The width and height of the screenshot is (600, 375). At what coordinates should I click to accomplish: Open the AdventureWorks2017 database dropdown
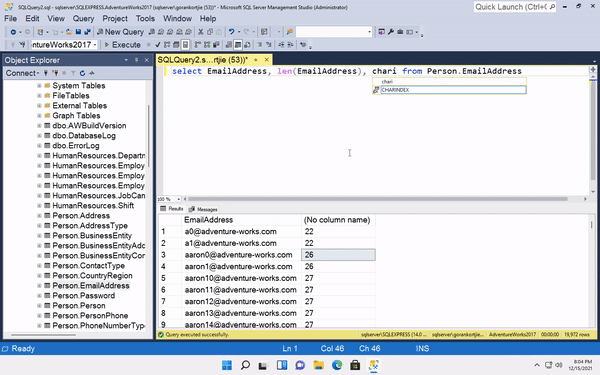point(95,45)
